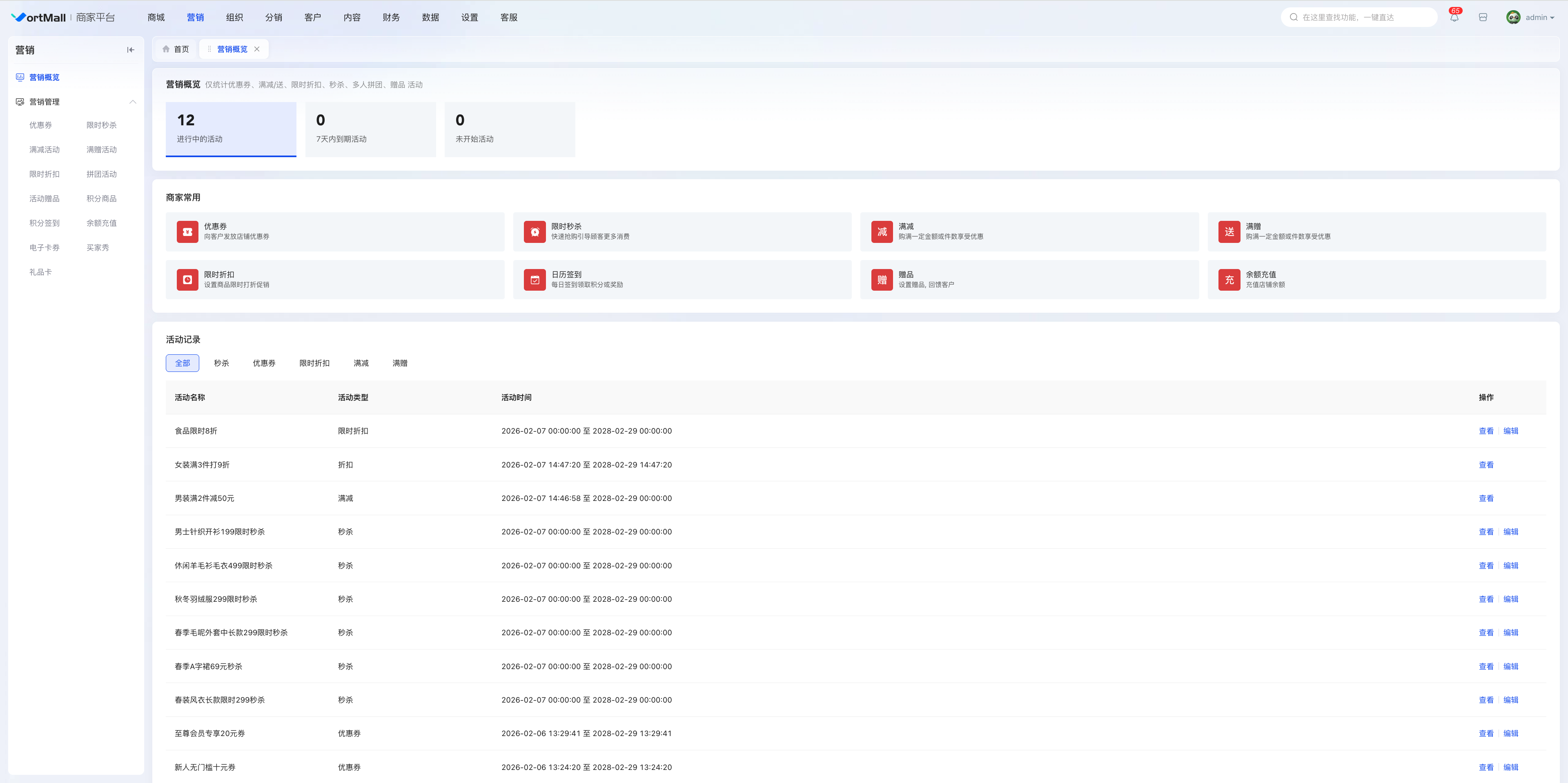Open the 日历签到 calendar icon
This screenshot has height=783, width=1568.
pyautogui.click(x=535, y=280)
